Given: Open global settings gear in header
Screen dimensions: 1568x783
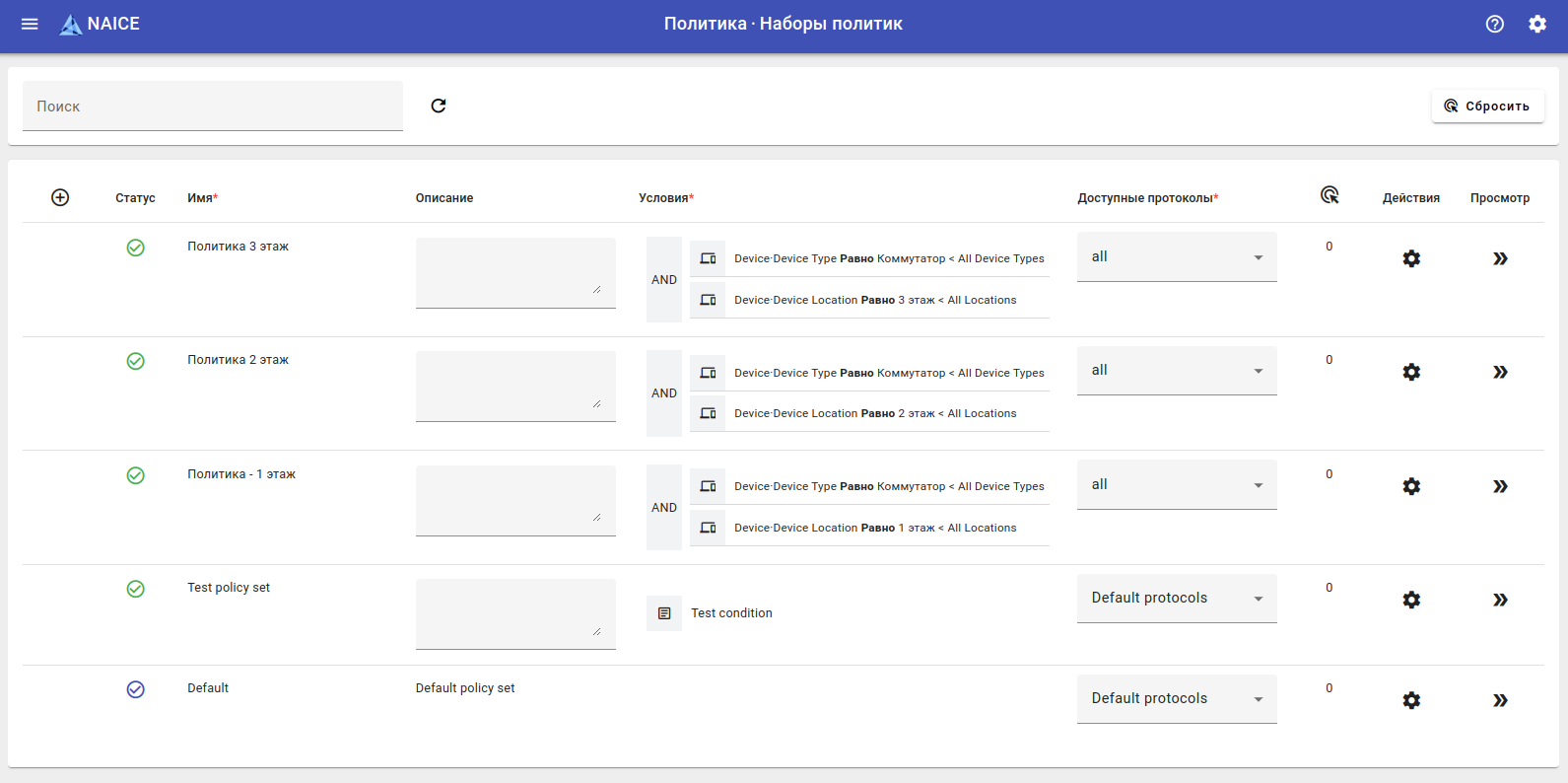Looking at the screenshot, I should tap(1537, 24).
